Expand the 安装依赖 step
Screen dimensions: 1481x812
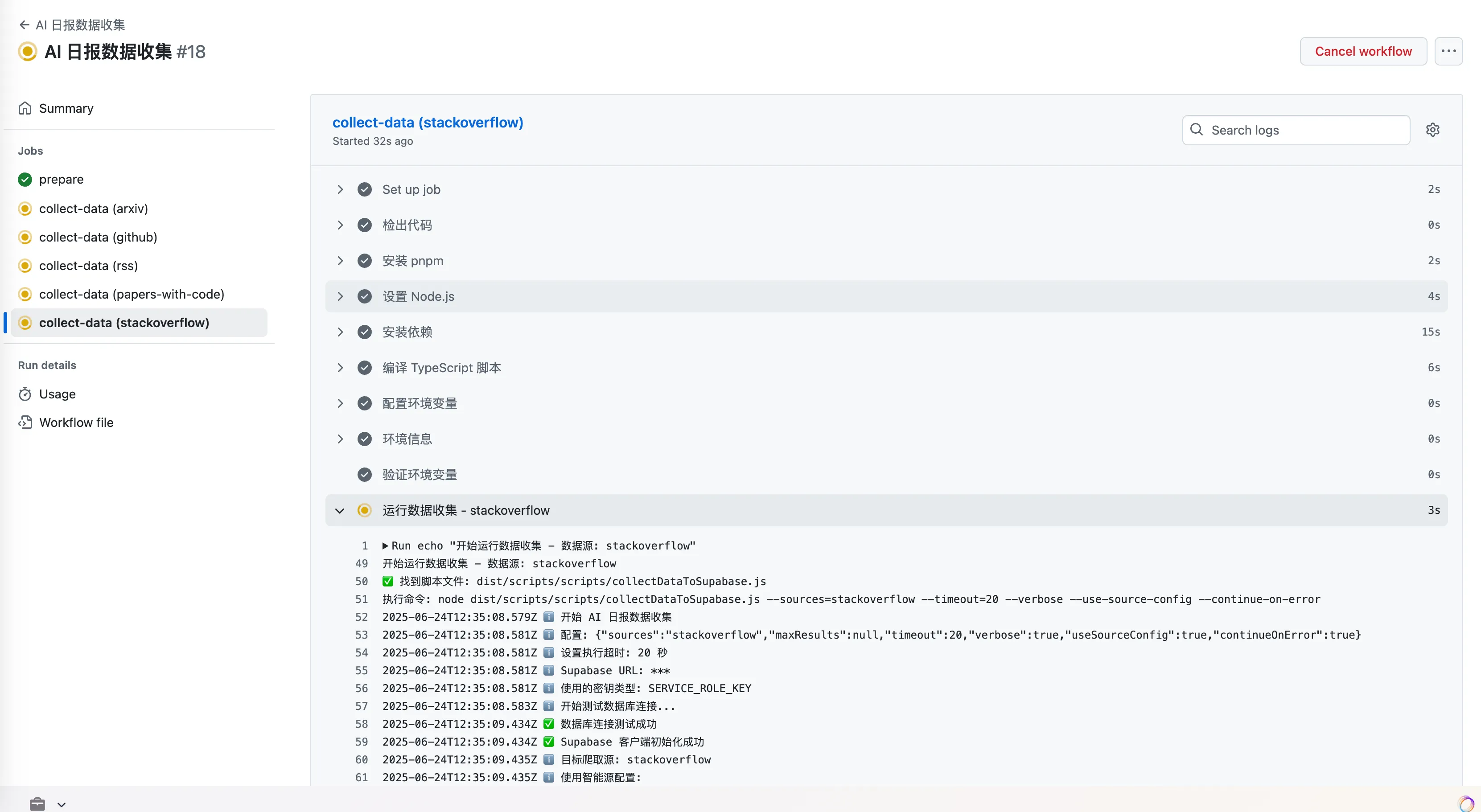pos(340,332)
